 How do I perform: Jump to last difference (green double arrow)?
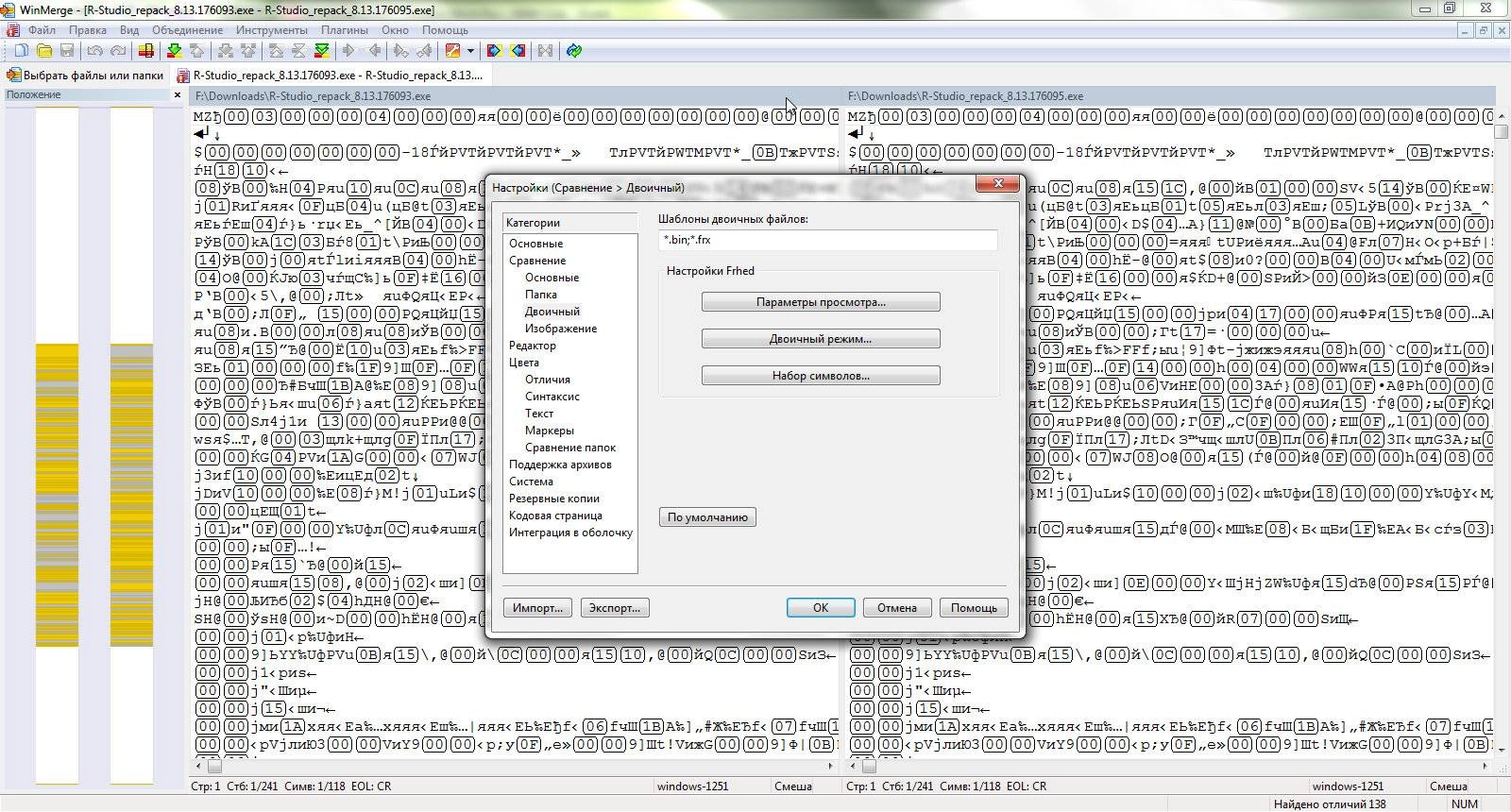(322, 51)
